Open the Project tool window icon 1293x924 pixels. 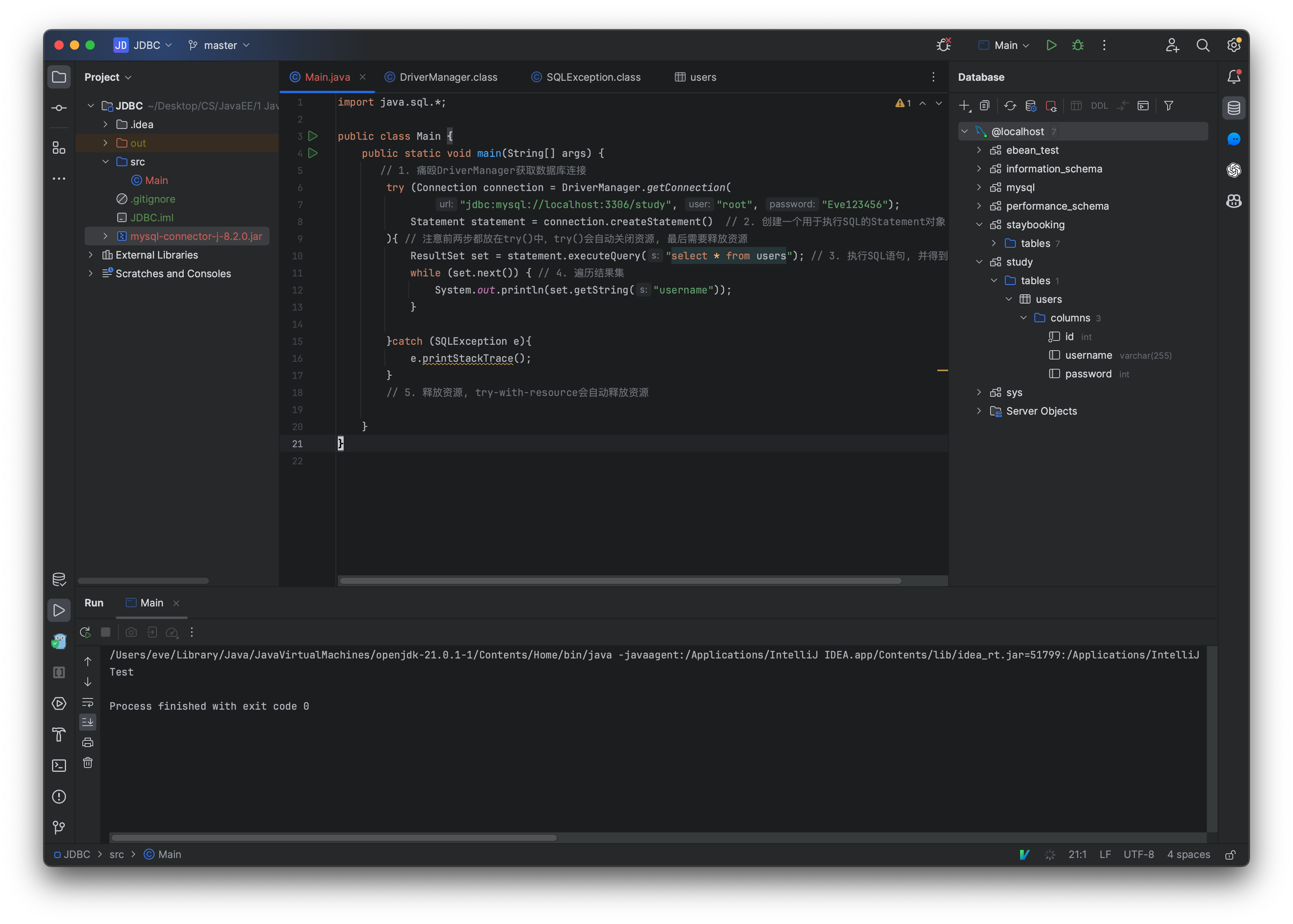click(x=59, y=77)
